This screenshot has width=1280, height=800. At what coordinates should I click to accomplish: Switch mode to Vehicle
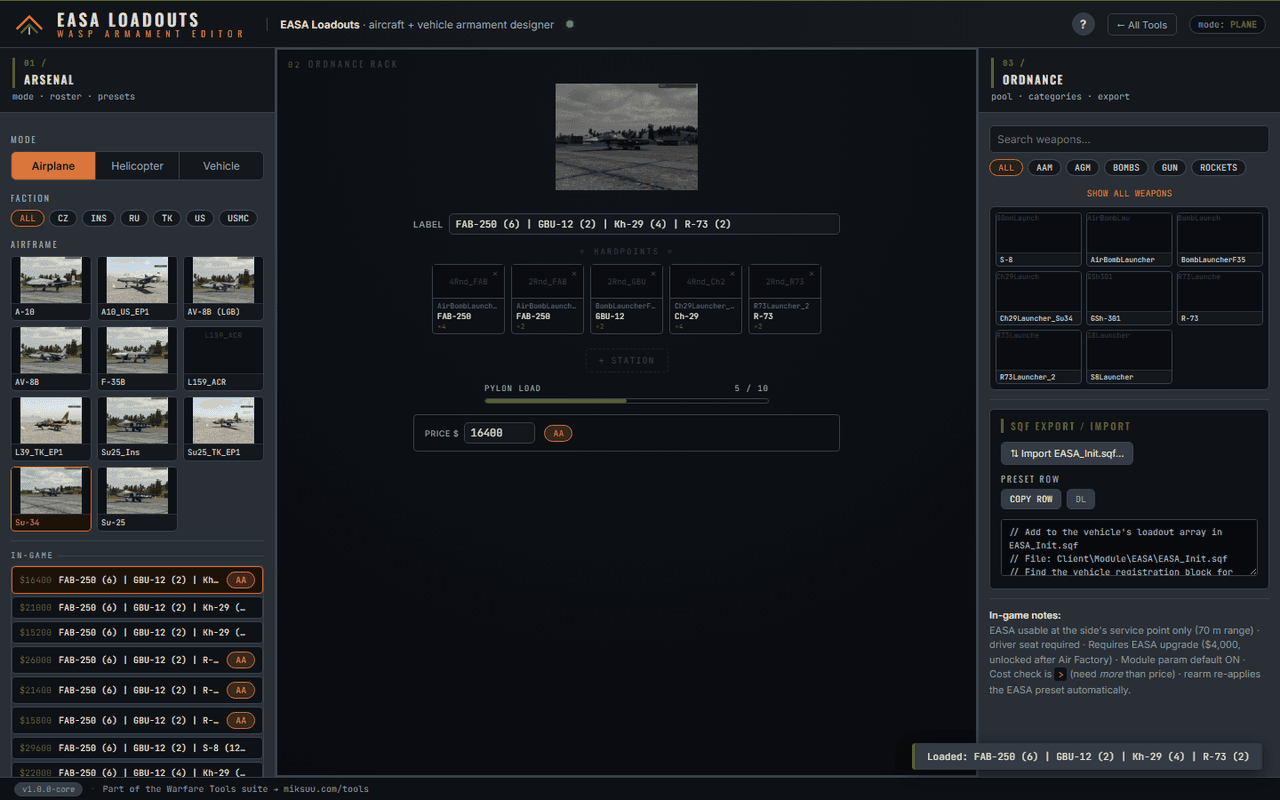pos(221,166)
